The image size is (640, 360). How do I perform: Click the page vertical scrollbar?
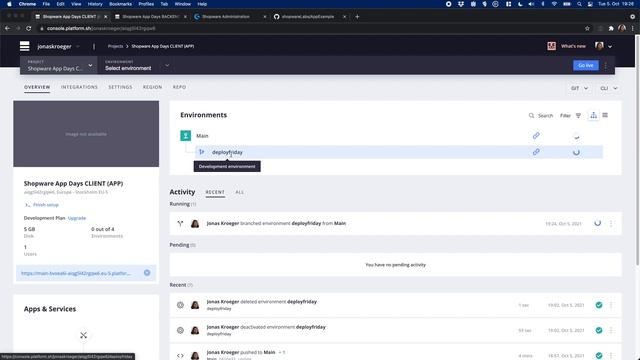pos(637,151)
